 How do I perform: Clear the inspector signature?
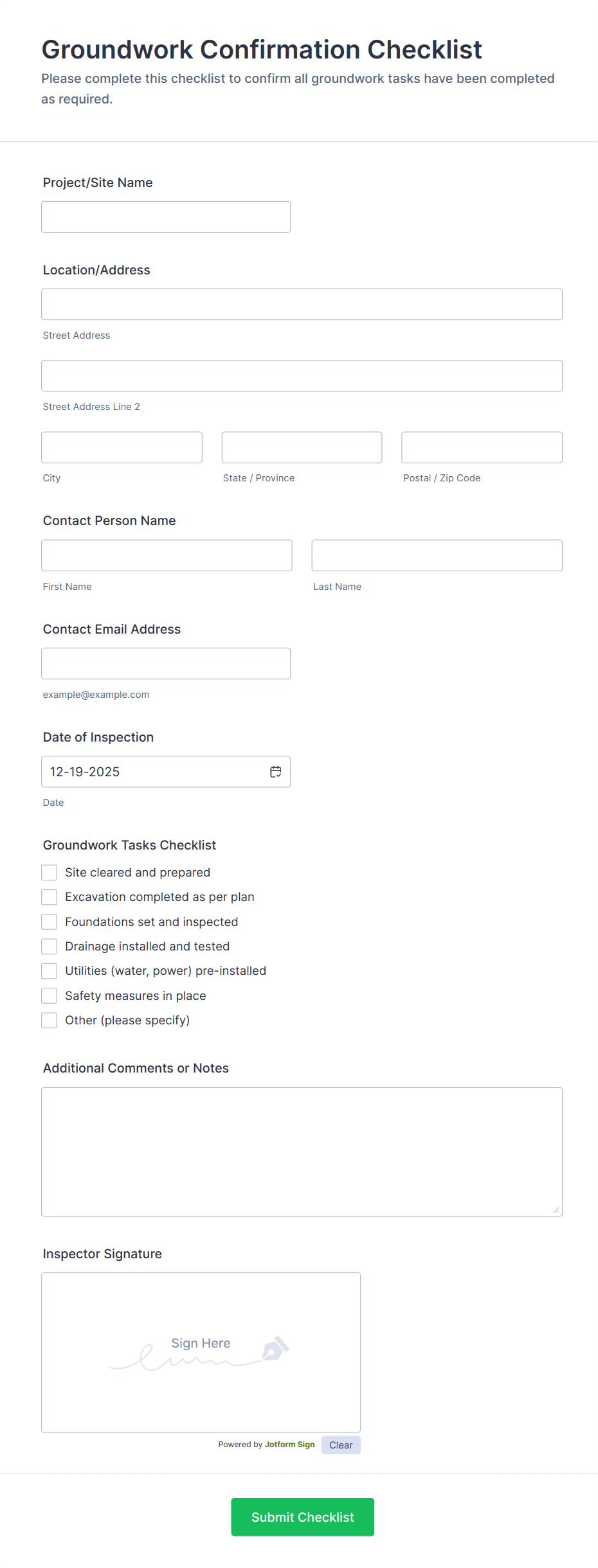(x=340, y=1445)
